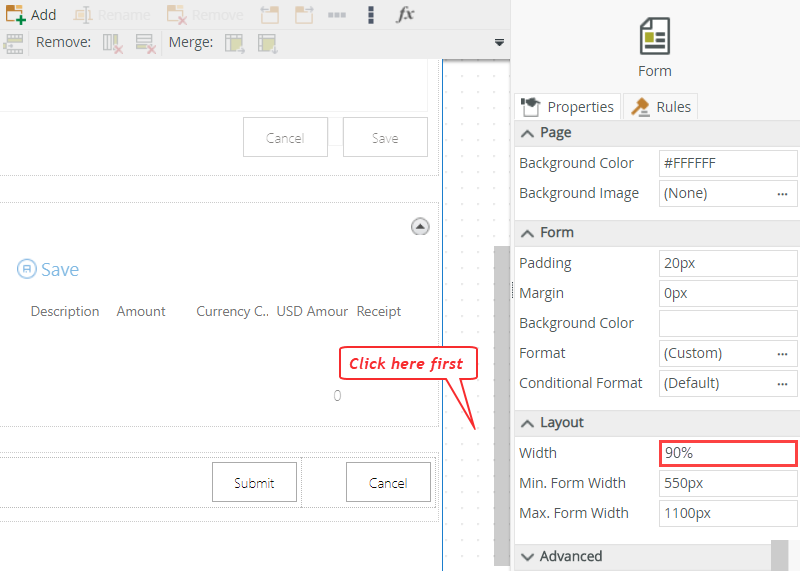Image resolution: width=800 pixels, height=571 pixels.
Task: Click the Max. Form Width field
Action: [x=728, y=513]
